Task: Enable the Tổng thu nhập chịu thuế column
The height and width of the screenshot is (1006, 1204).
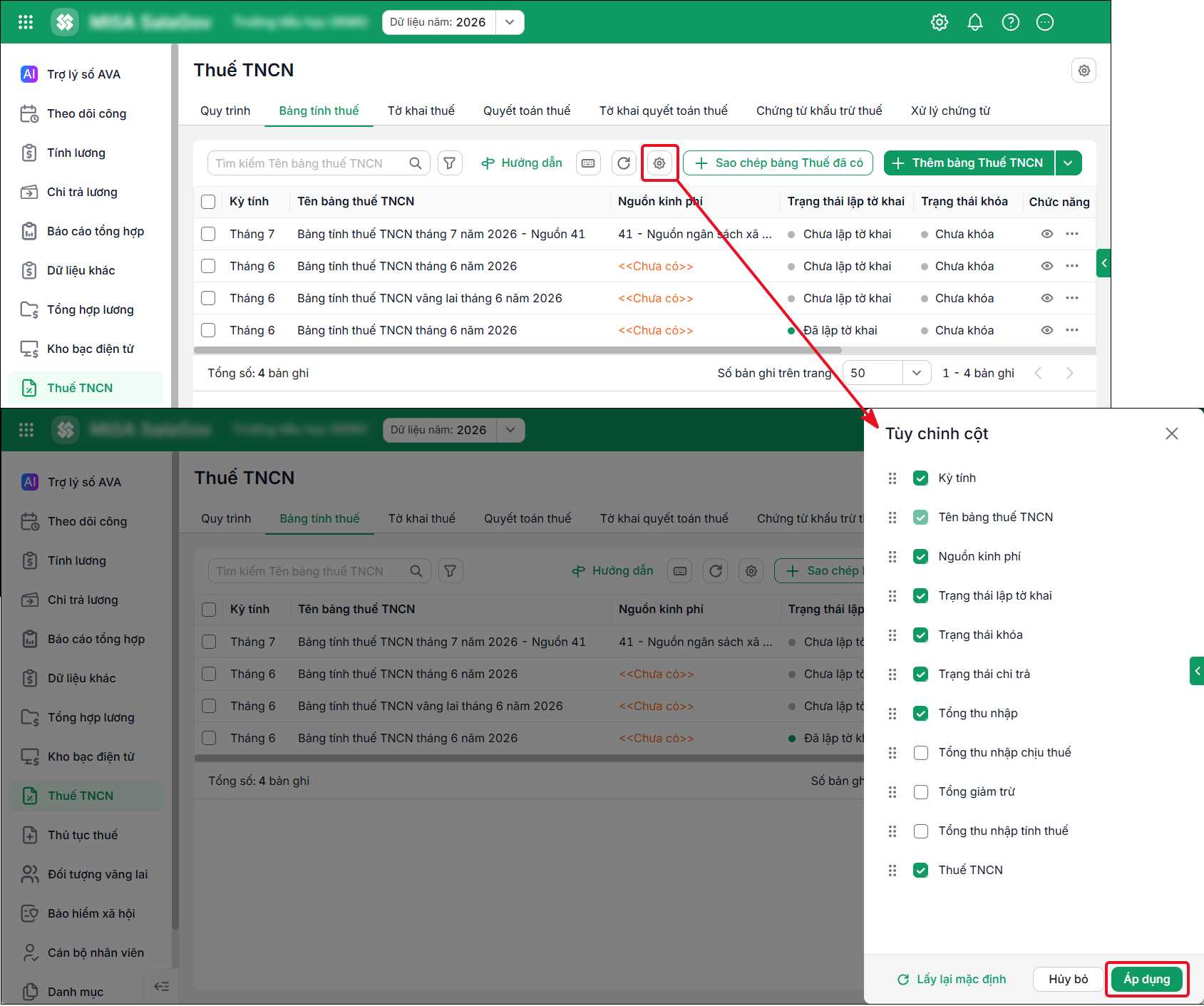Action: tap(921, 753)
